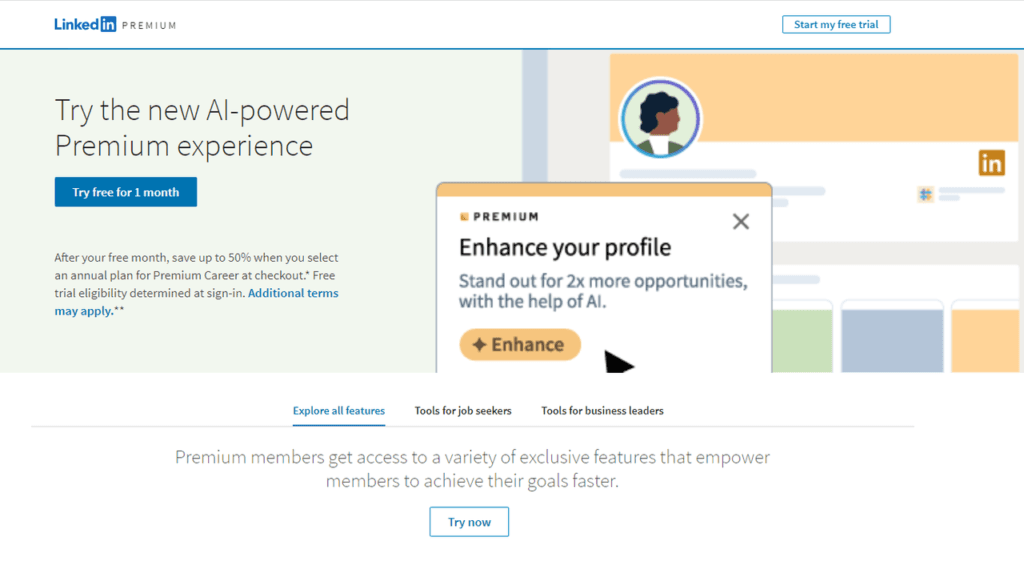Switch to Tools for business leaders tab
The image size is (1024, 561).
[602, 411]
